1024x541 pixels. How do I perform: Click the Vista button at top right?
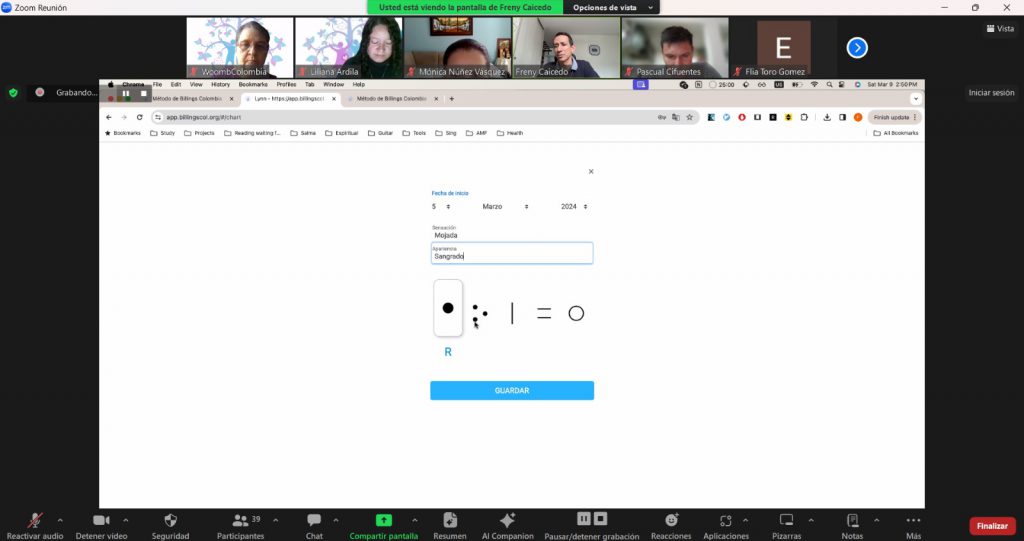point(1000,29)
